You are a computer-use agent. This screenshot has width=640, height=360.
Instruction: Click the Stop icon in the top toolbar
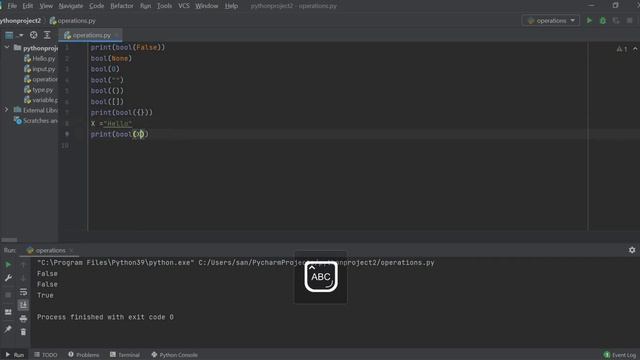tap(629, 20)
